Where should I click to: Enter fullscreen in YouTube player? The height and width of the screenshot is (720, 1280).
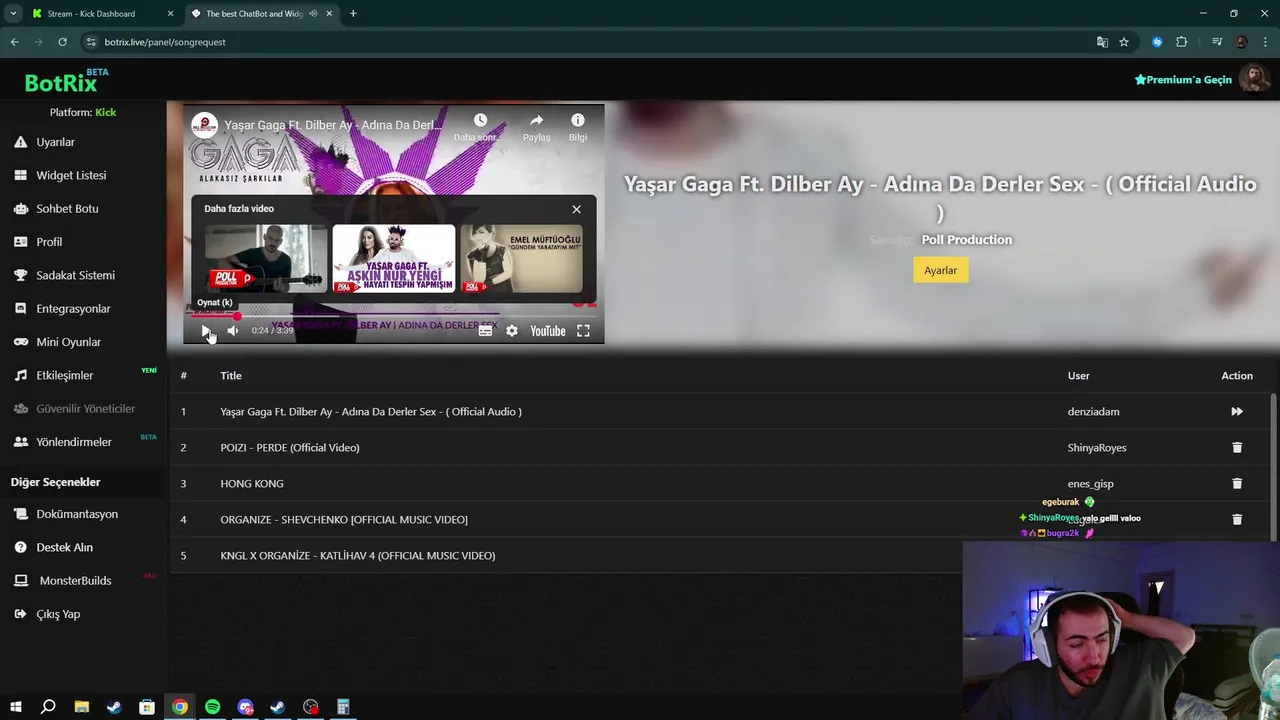(583, 331)
